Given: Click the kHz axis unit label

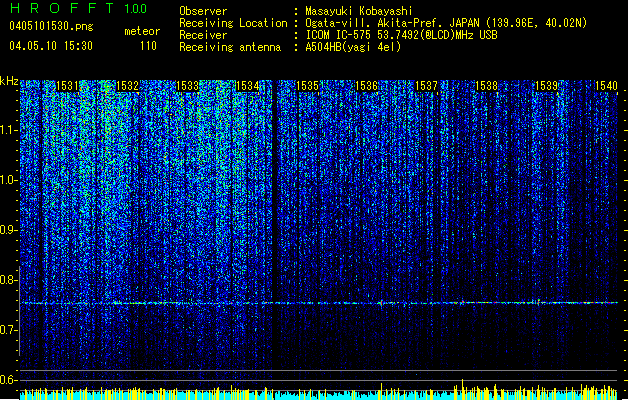Looking at the screenshot, I should (9, 81).
